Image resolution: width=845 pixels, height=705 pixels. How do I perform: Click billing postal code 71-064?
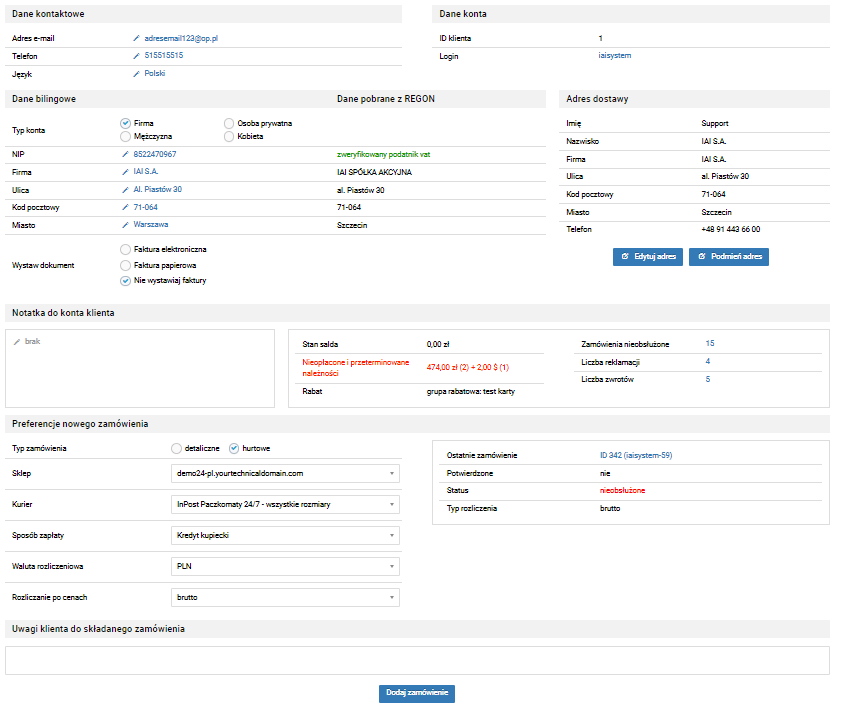click(146, 207)
